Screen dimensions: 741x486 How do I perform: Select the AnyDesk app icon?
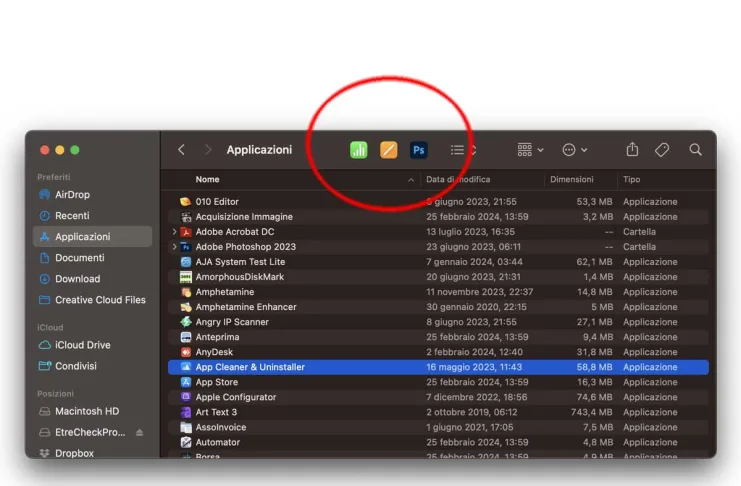click(186, 352)
